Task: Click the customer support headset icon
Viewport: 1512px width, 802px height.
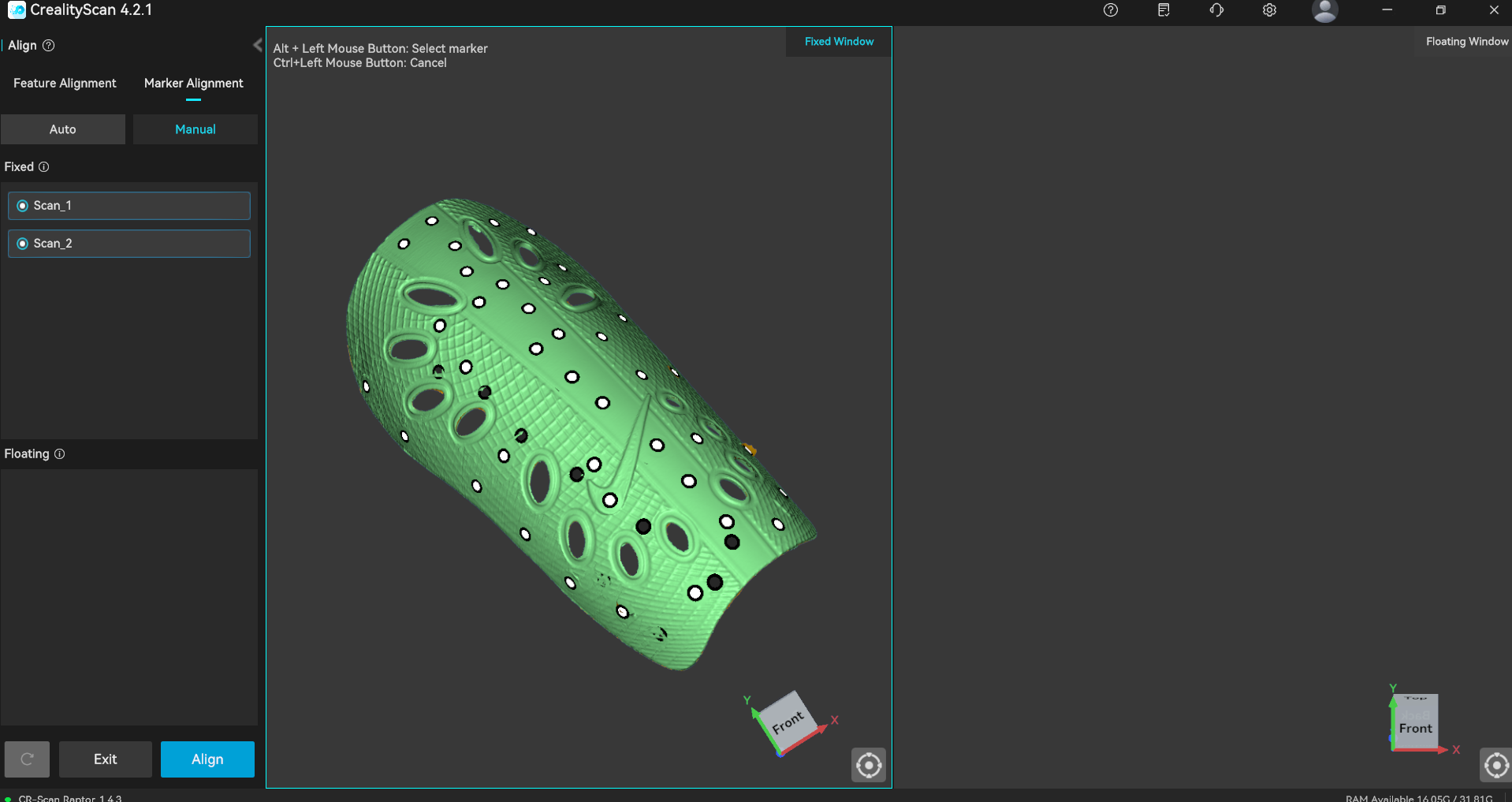Action: [x=1216, y=10]
